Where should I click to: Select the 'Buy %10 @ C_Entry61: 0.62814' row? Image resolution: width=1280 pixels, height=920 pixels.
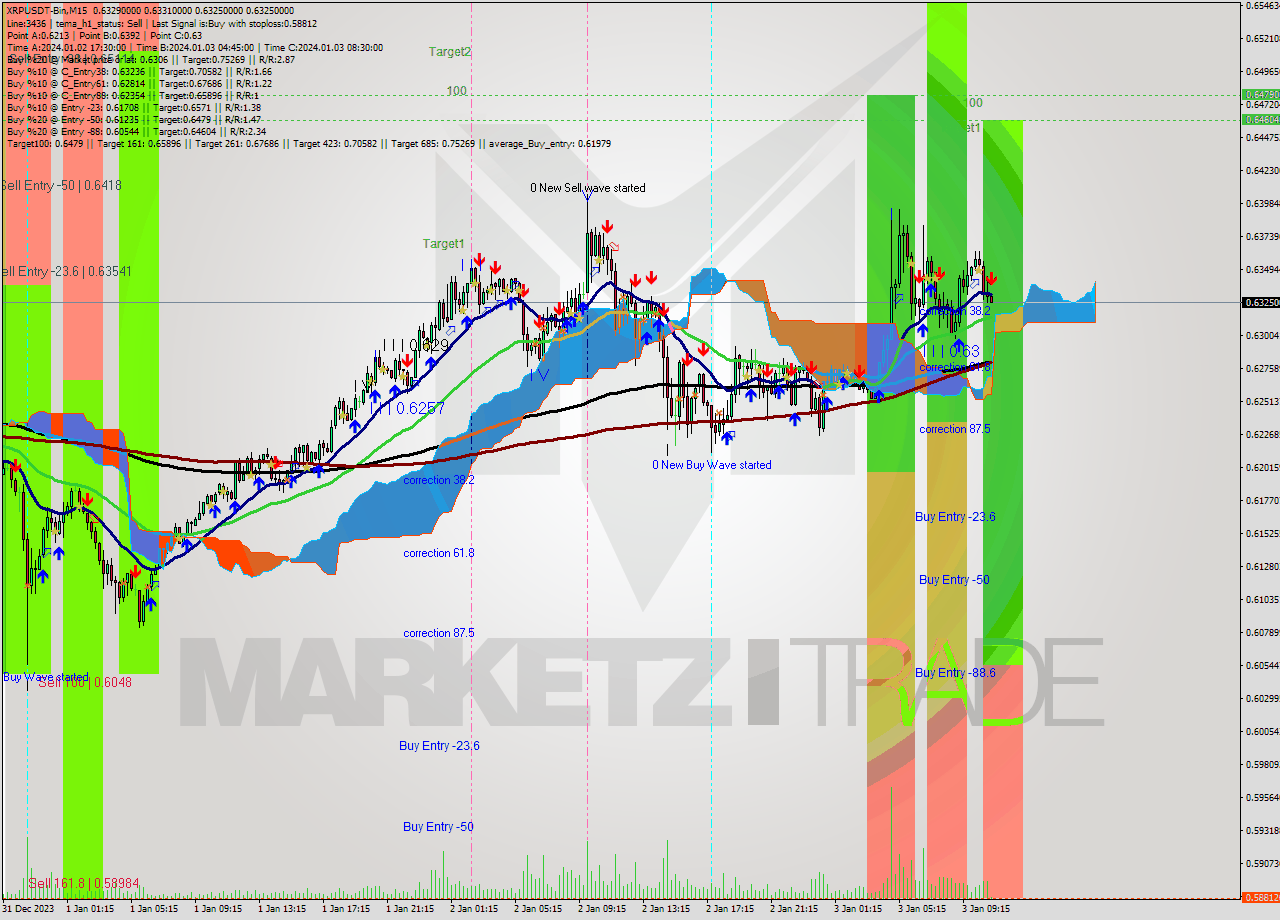(139, 84)
